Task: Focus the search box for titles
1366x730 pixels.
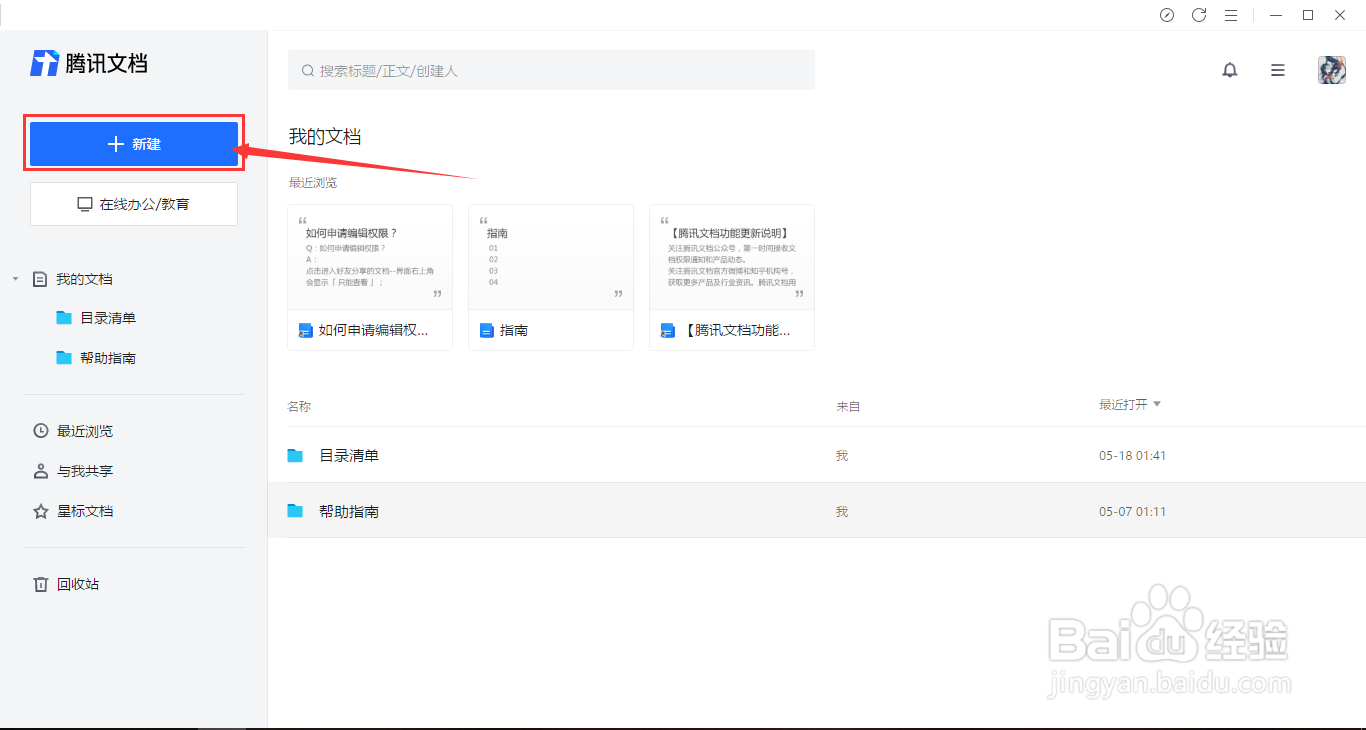Action: pyautogui.click(x=551, y=71)
